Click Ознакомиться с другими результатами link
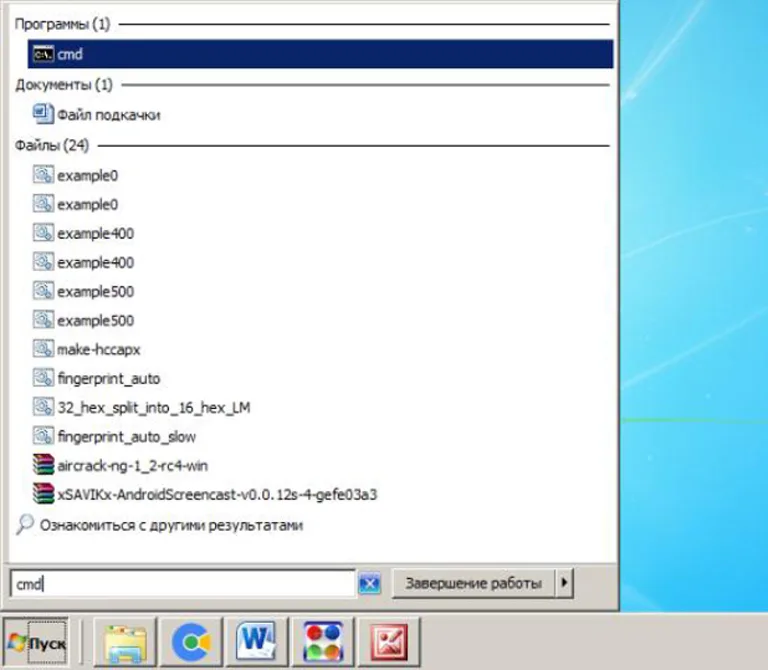Screen dimensions: 768x670 click(x=171, y=526)
